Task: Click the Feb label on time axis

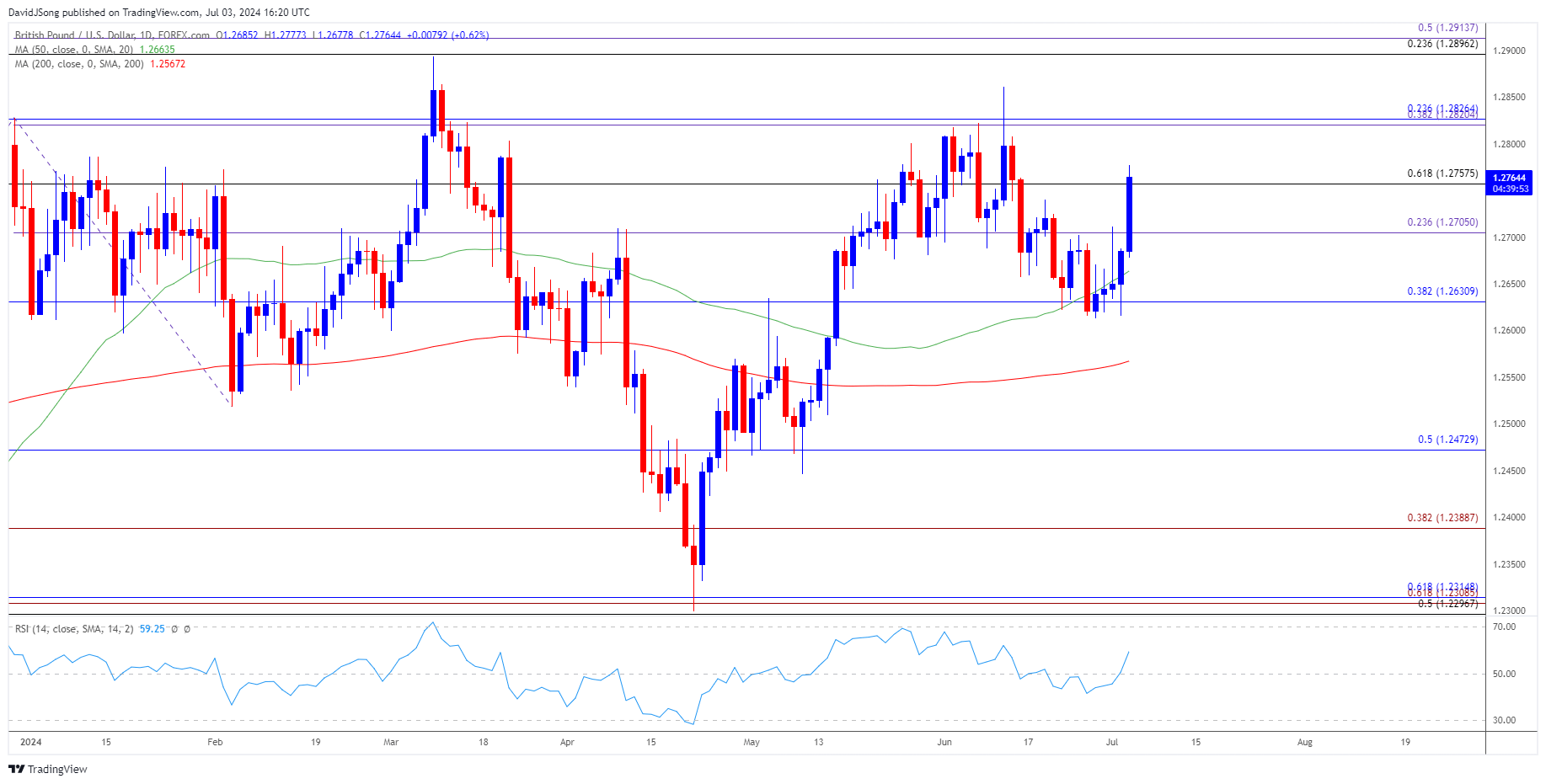Action: [215, 743]
